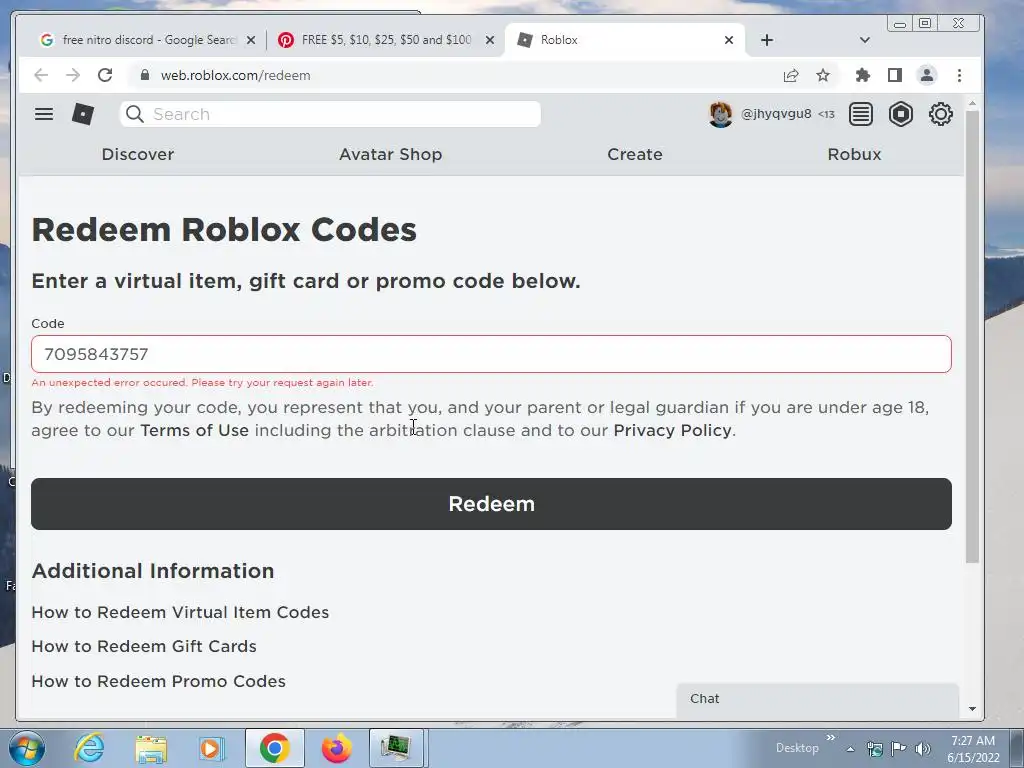The image size is (1024, 768).
Task: Click the Roblox search field
Action: [330, 114]
